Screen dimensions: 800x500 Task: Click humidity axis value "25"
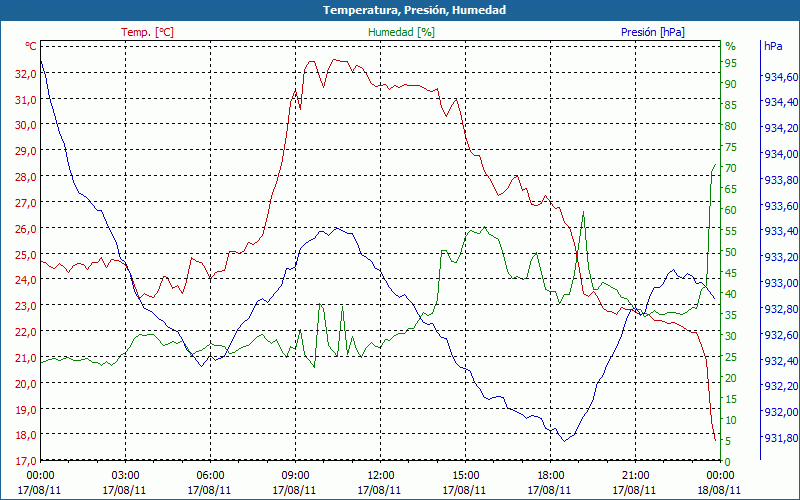pyautogui.click(x=731, y=357)
